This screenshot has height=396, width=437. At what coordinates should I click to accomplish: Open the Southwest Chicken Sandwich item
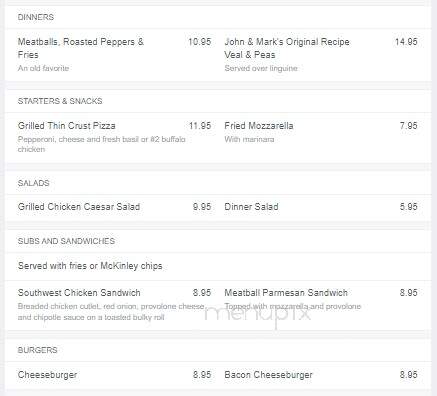click(79, 293)
